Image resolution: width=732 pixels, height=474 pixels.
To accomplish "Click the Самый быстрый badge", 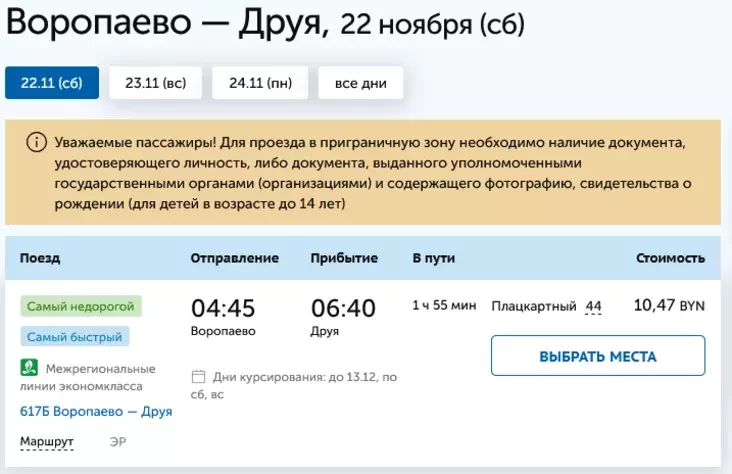I will point(74,337).
